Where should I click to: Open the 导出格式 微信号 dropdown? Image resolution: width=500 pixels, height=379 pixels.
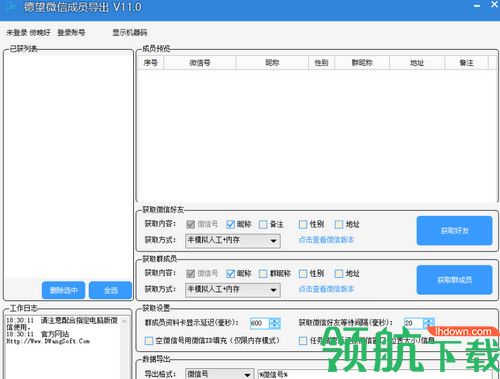click(219, 374)
